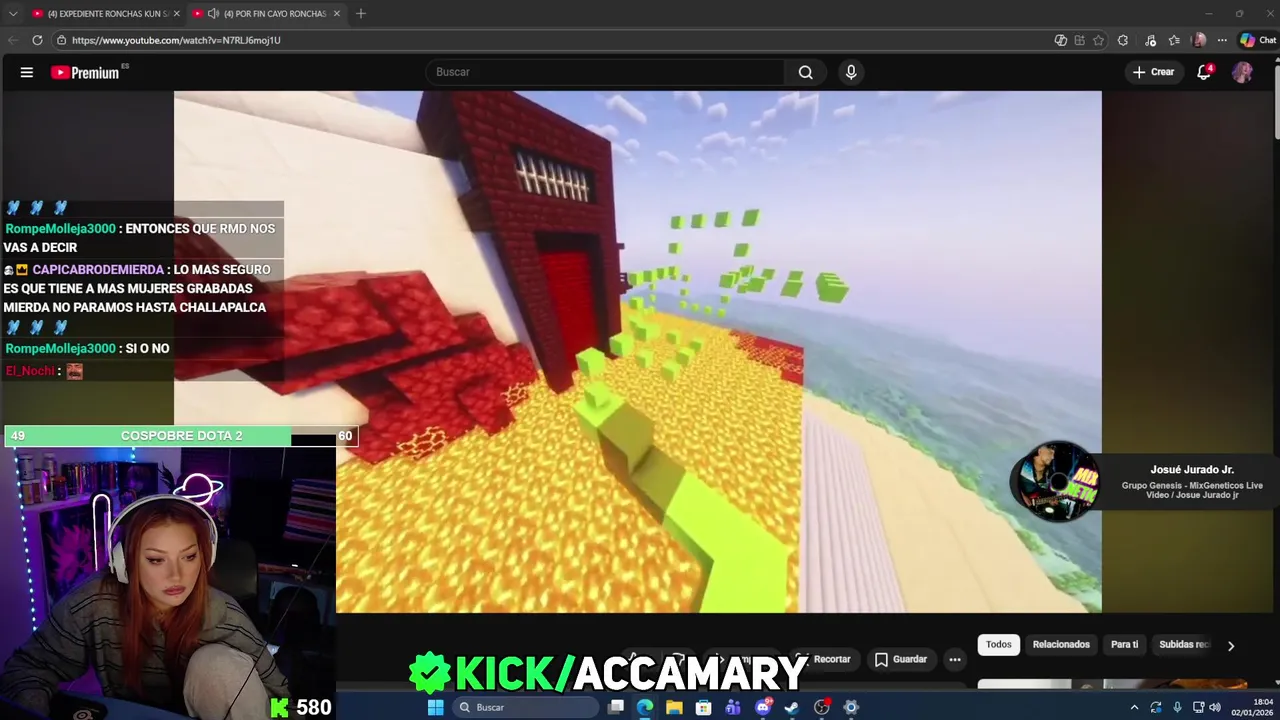Open the favorites list icon
Image resolution: width=1280 pixels, height=720 pixels.
click(x=1174, y=40)
